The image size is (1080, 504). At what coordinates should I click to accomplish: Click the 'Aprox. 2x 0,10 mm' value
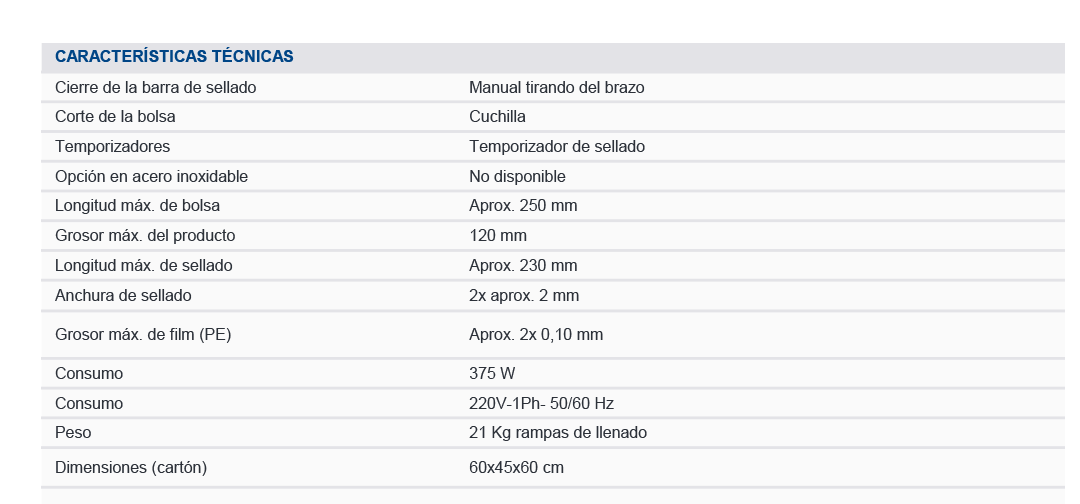pyautogui.click(x=536, y=335)
